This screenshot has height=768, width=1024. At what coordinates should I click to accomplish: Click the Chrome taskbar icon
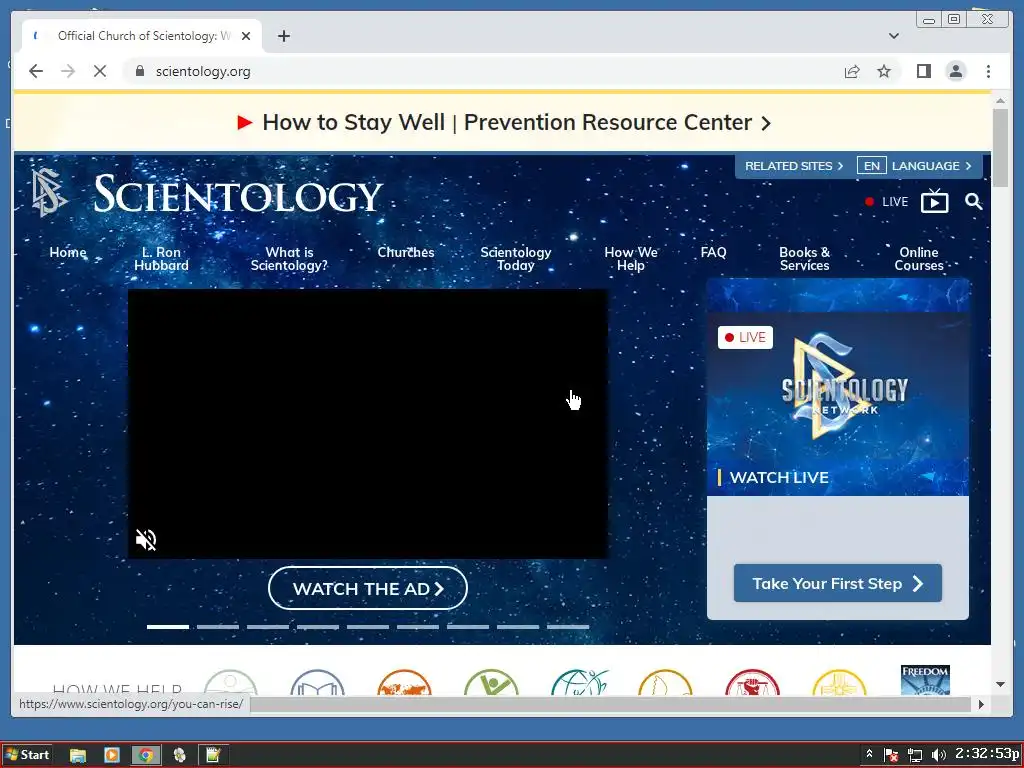pos(146,756)
